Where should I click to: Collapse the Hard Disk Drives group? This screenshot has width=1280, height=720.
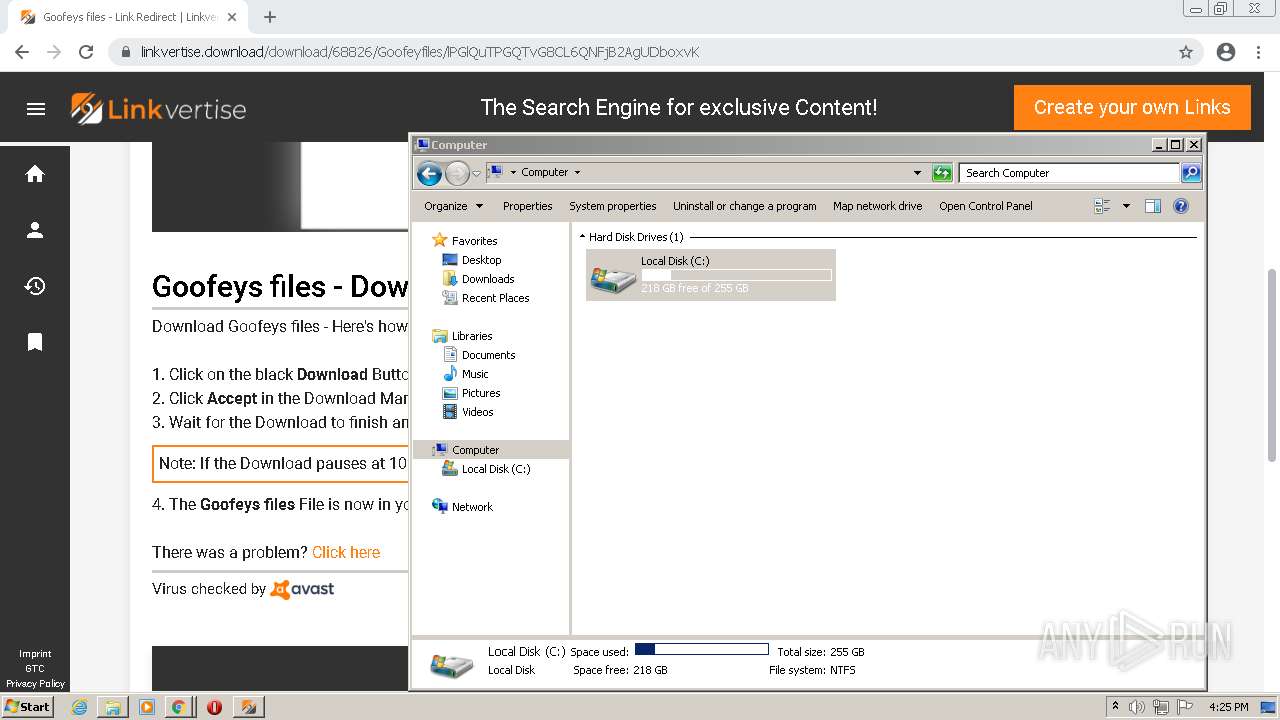(583, 237)
